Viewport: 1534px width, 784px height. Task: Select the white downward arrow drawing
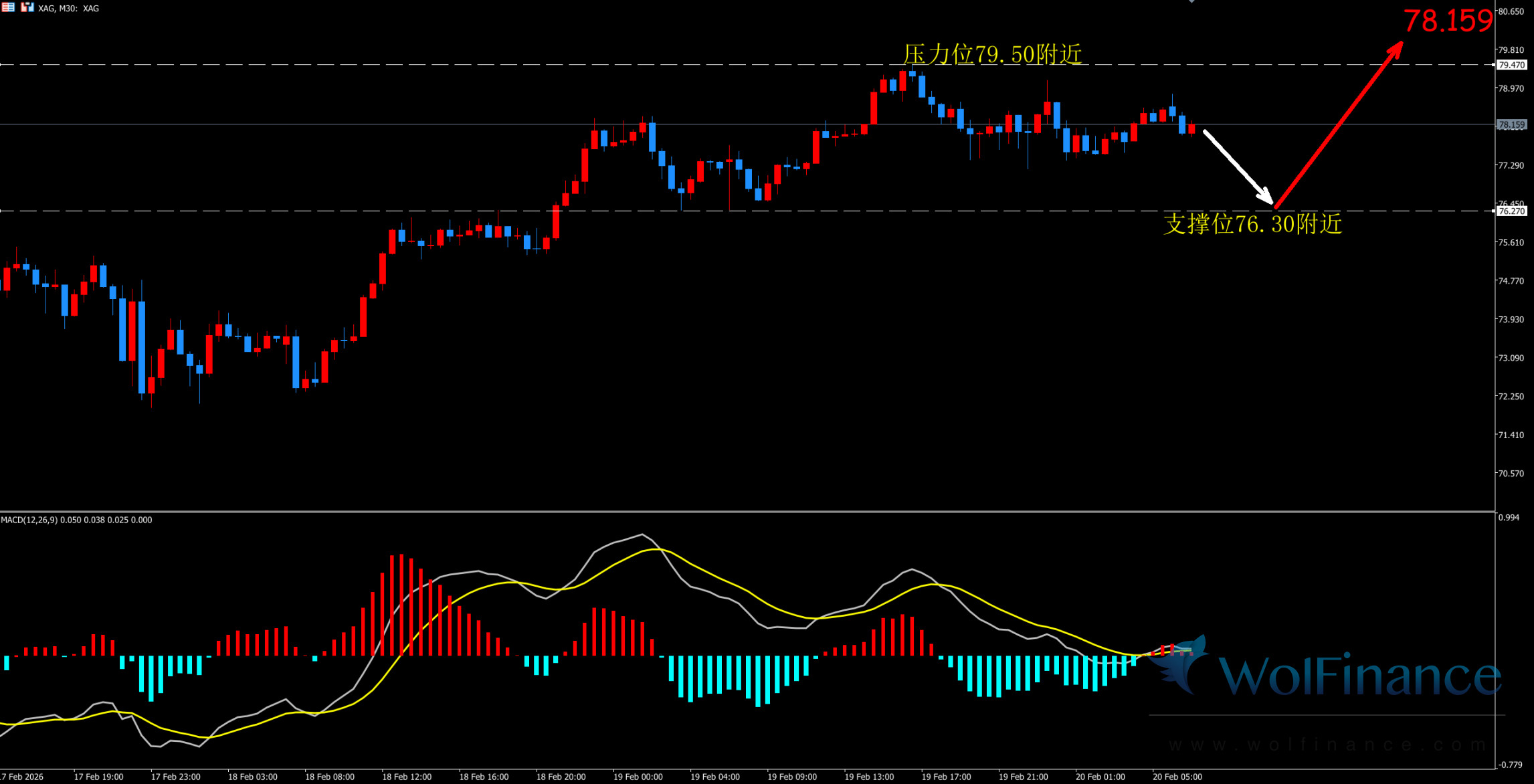tap(1238, 167)
